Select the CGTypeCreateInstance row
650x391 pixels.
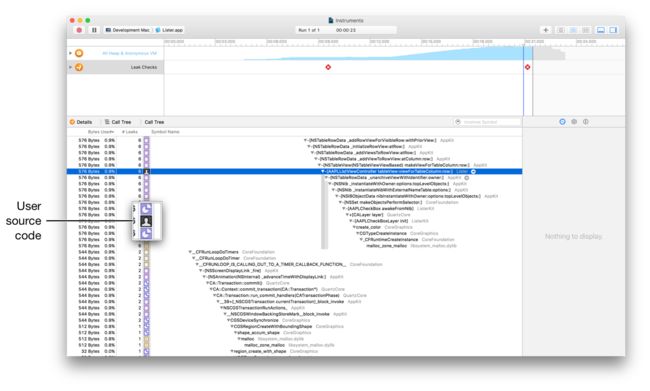coord(294,233)
